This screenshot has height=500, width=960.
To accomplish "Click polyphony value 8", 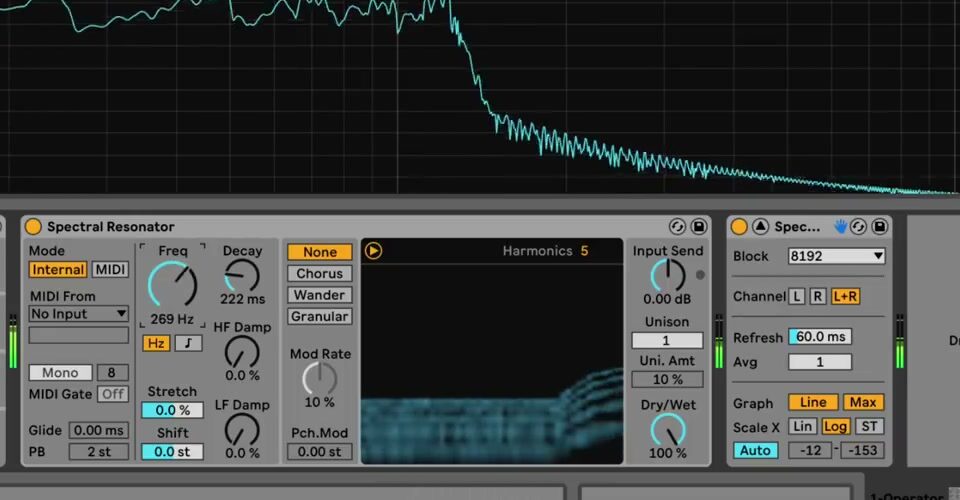I will click(x=112, y=373).
